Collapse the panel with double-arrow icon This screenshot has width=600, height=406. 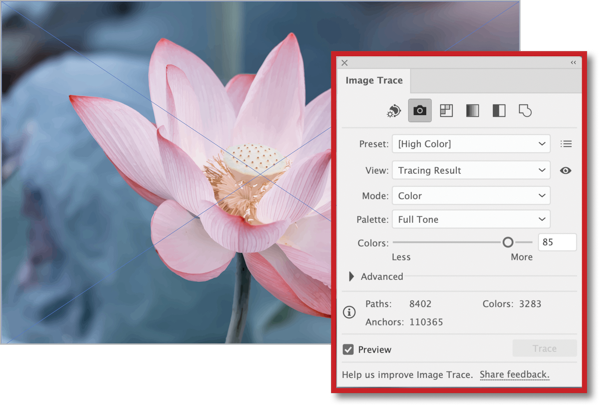click(573, 62)
